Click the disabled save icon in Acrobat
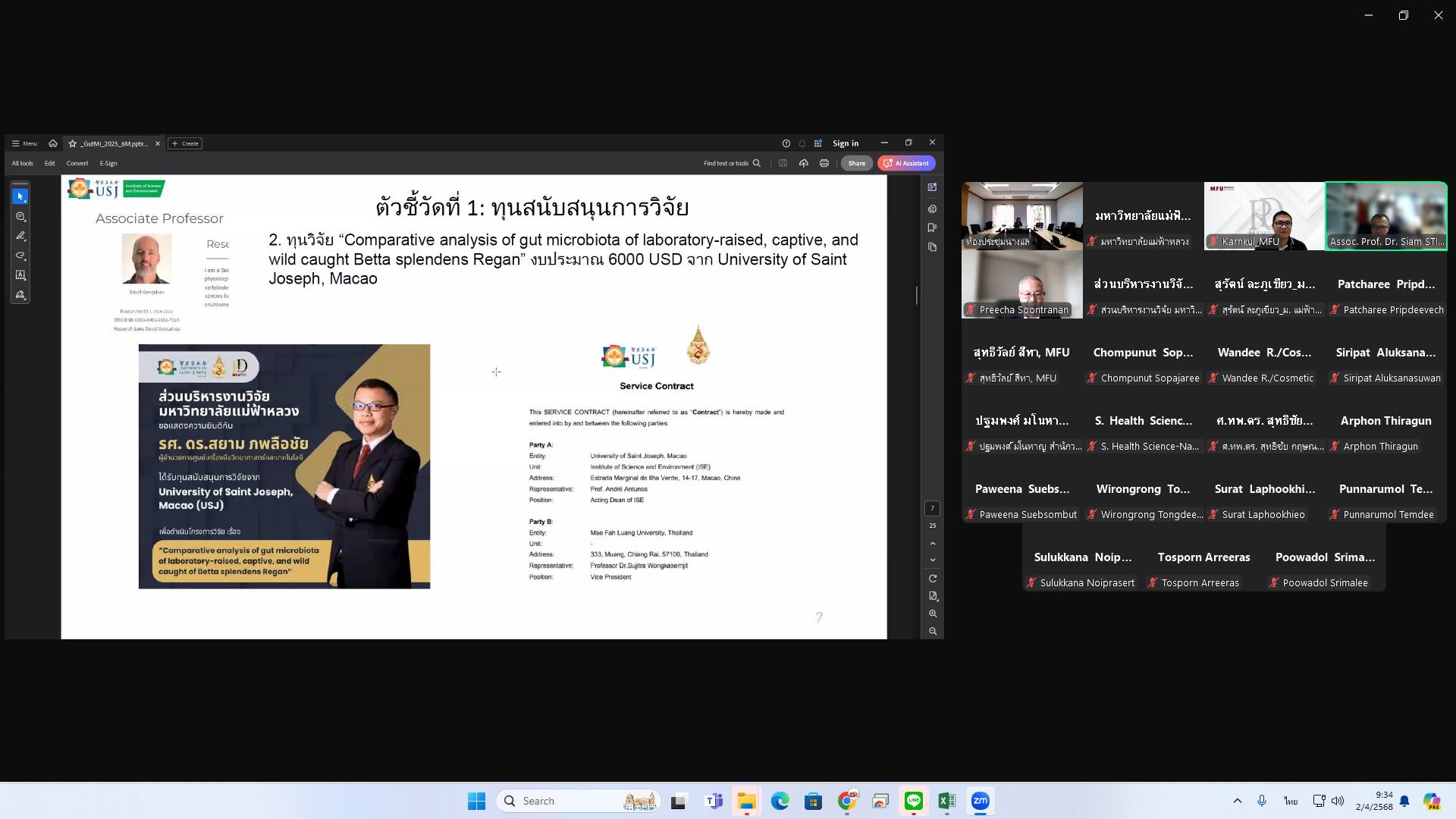The height and width of the screenshot is (819, 1456). pyautogui.click(x=783, y=163)
